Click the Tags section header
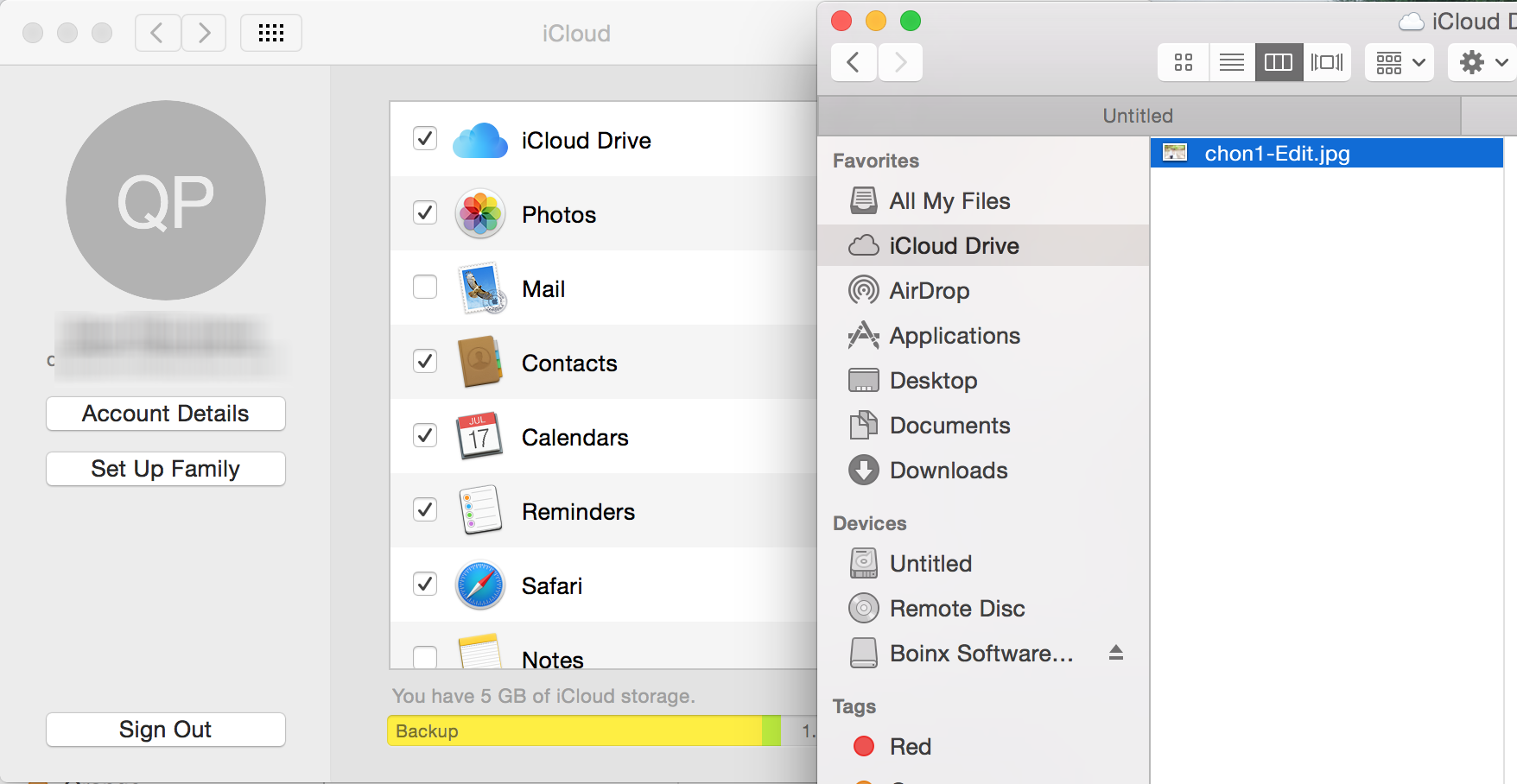Viewport: 1517px width, 784px height. (854, 706)
